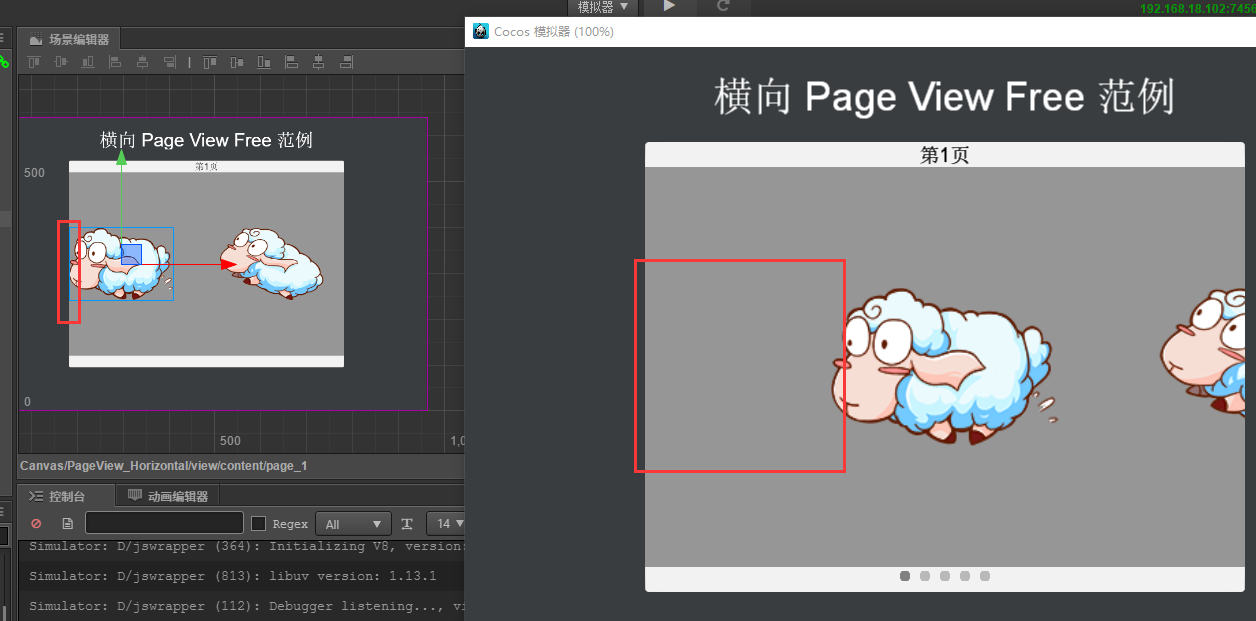Switch to the 控制台 tab
This screenshot has width=1256, height=621.
58,496
